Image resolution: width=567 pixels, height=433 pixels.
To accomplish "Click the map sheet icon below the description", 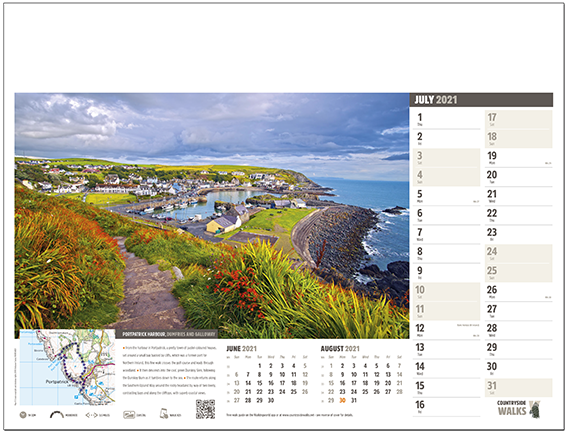I will point(129,415).
